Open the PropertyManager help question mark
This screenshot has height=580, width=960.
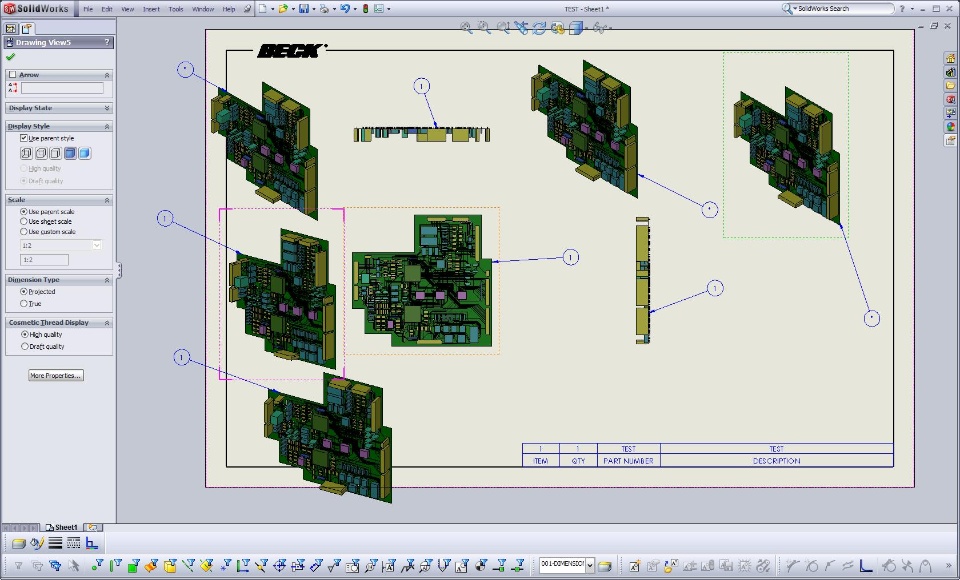click(x=107, y=42)
